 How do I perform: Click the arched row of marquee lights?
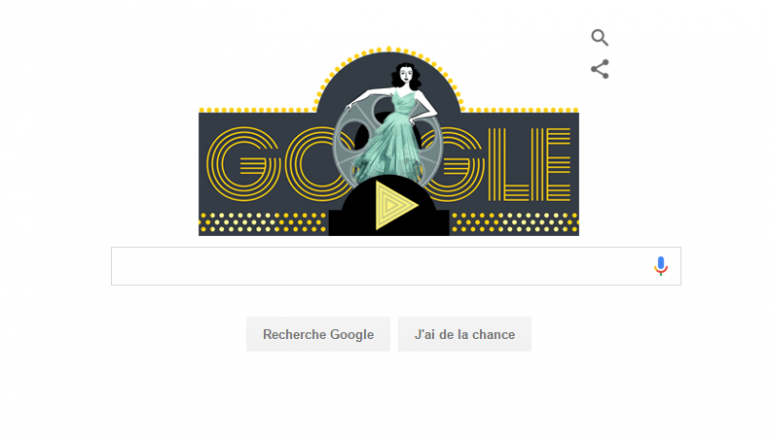point(389,61)
